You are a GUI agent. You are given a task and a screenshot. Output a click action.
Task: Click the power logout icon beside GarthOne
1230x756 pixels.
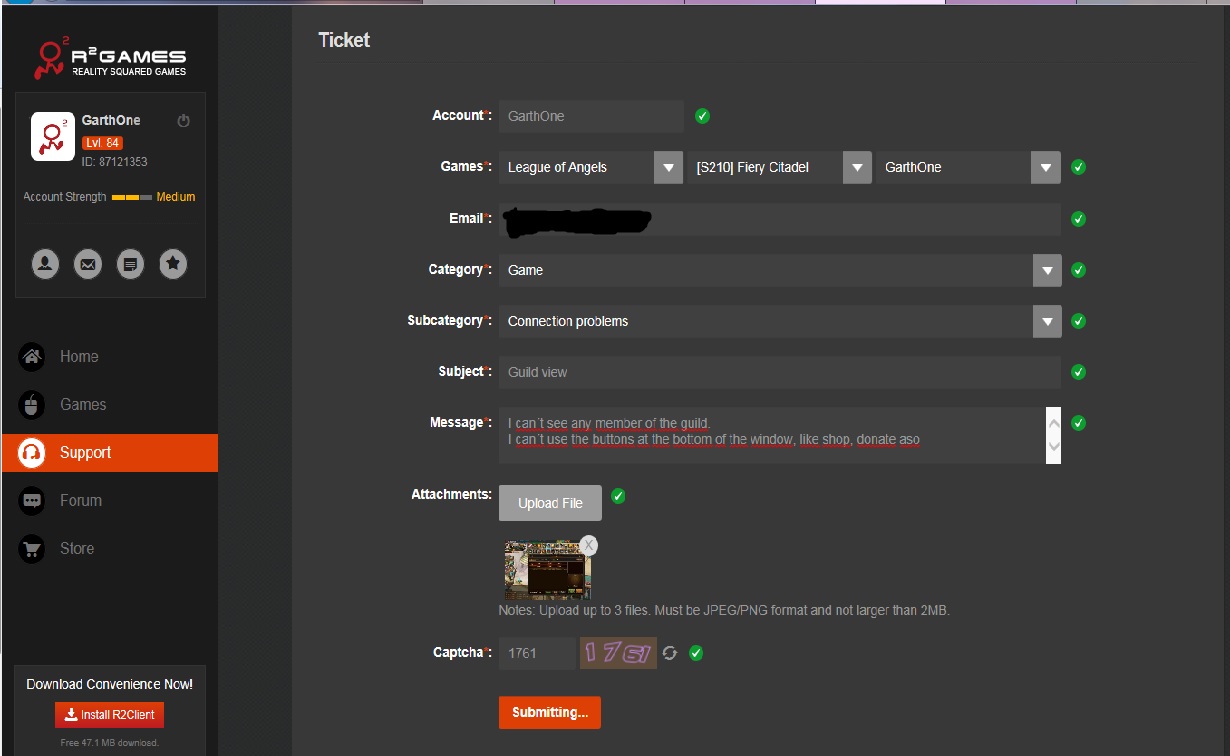[x=183, y=121]
